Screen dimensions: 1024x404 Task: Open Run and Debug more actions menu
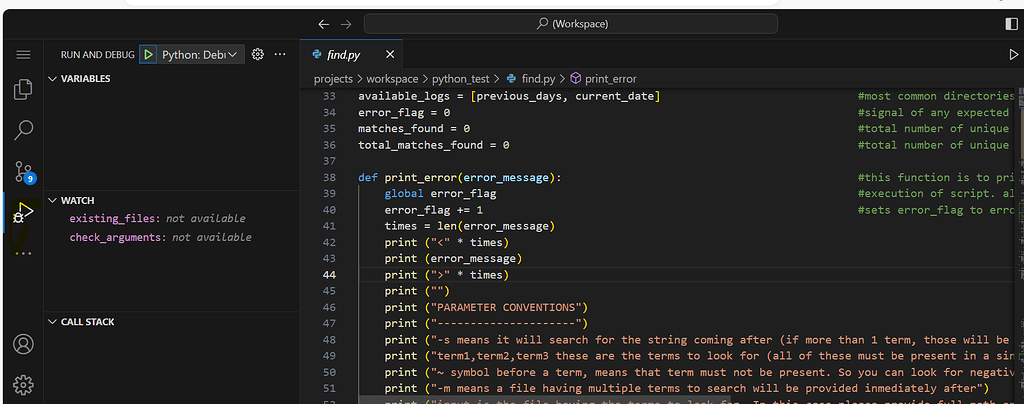tap(280, 54)
